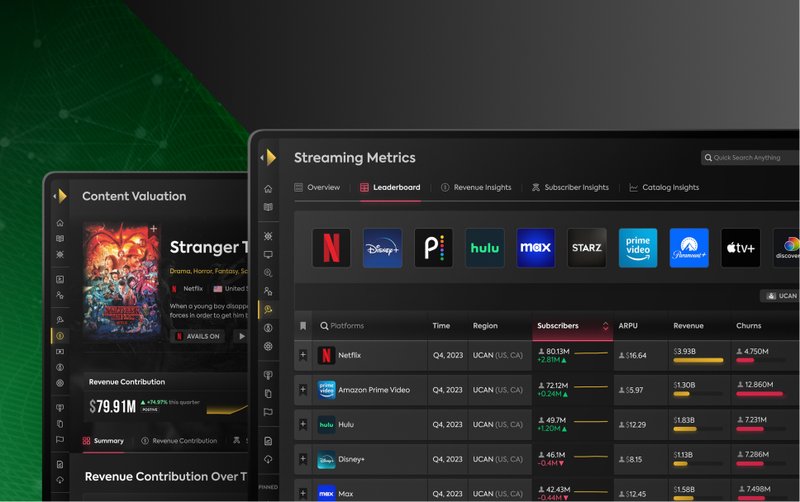Open Home icon in Content Valuation sidebar
This screenshot has width=800, height=502.
click(60, 223)
